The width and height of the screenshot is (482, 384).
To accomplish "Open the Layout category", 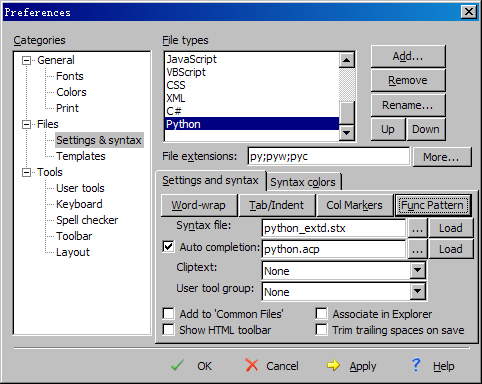I will tap(73, 252).
